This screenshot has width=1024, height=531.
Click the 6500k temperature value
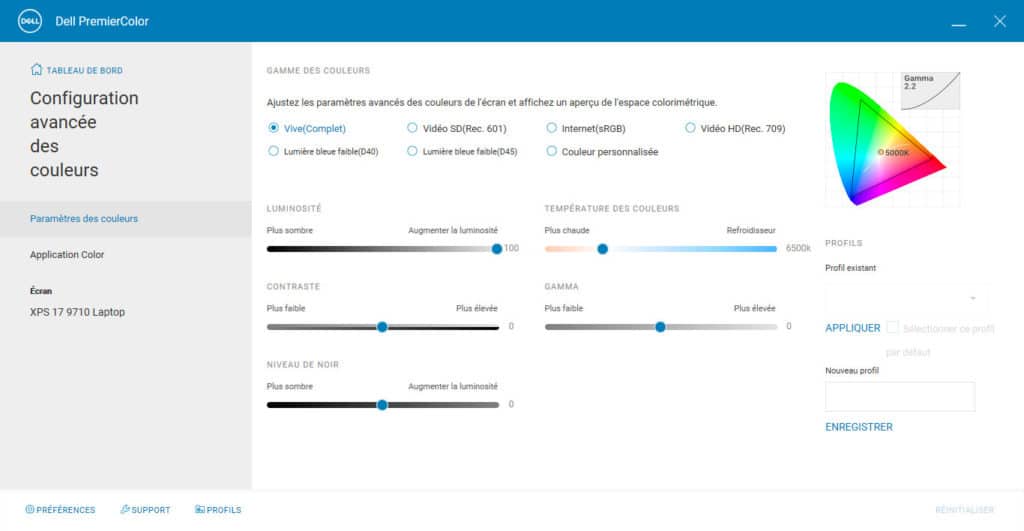pyautogui.click(x=798, y=248)
